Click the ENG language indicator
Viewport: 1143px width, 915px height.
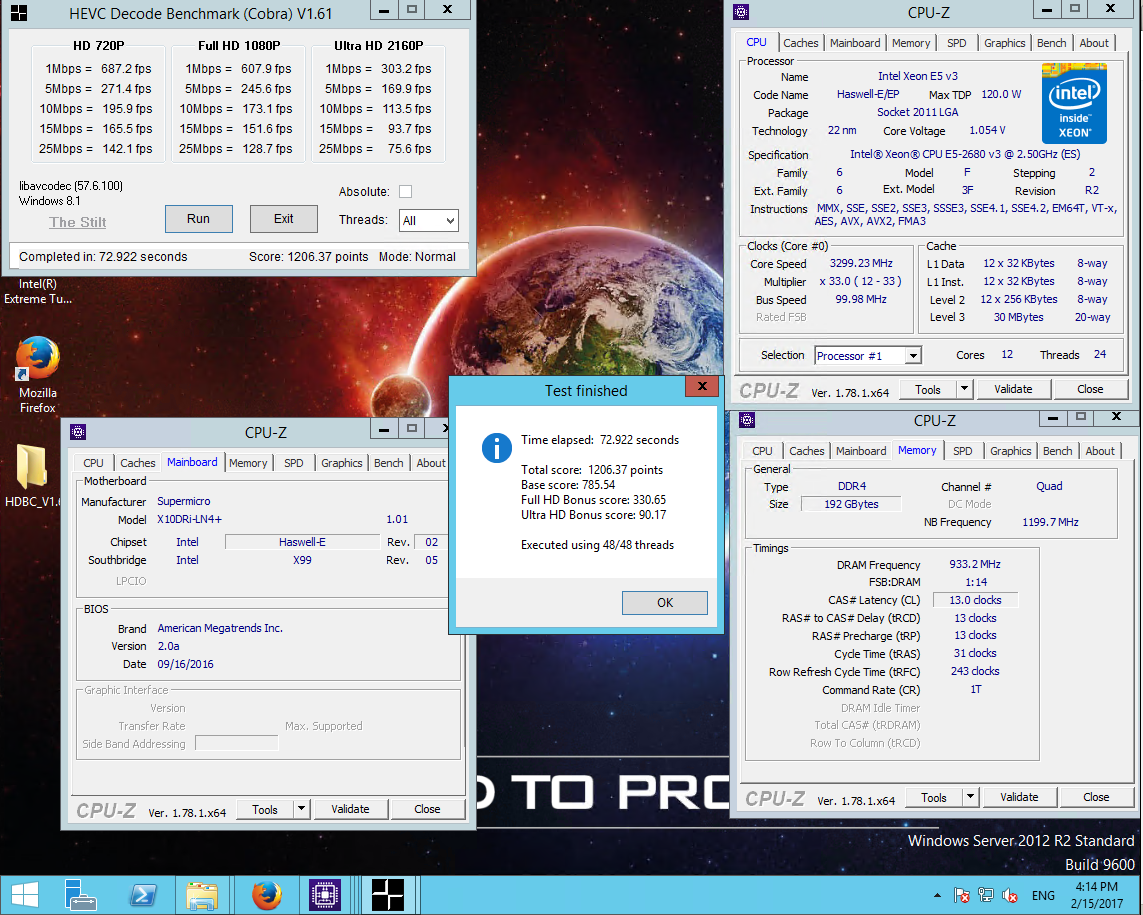point(1042,895)
